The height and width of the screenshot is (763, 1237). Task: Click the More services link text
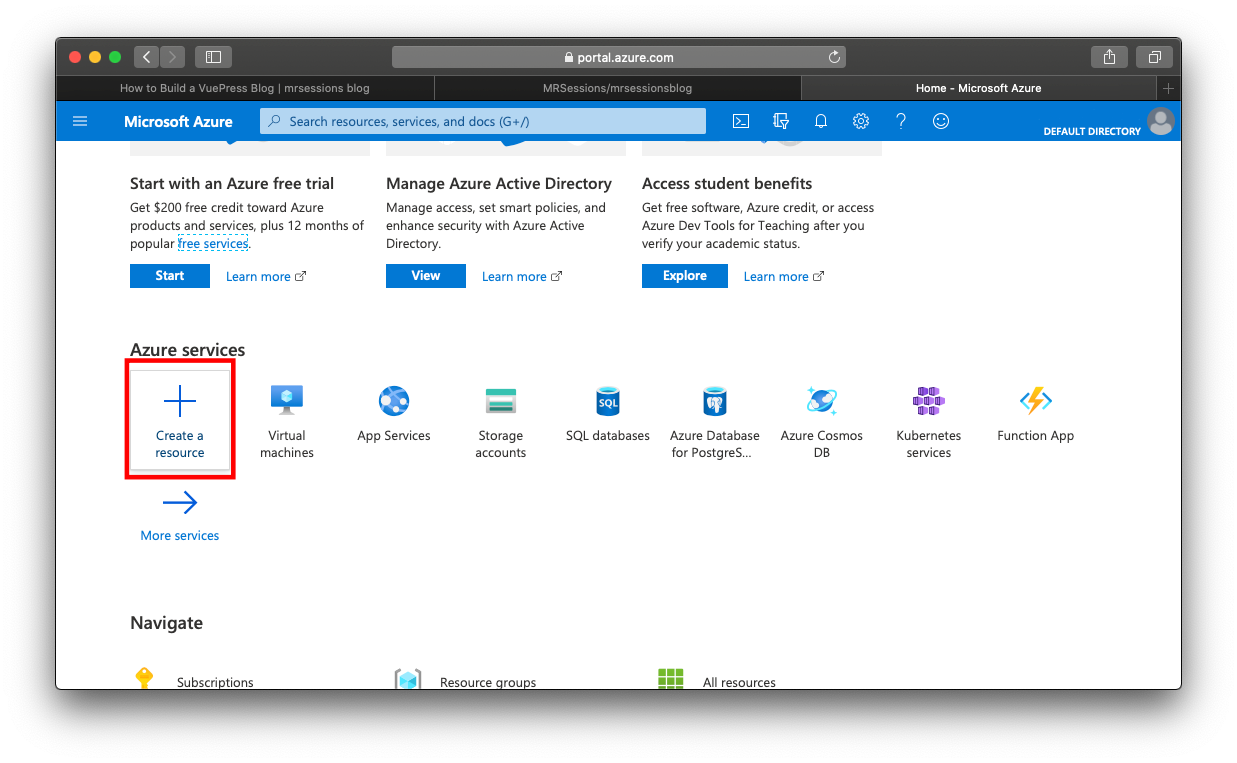[180, 536]
